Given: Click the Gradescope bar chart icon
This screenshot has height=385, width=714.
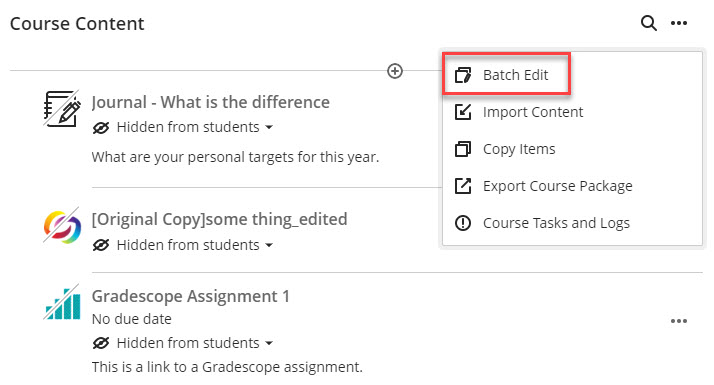Looking at the screenshot, I should tap(62, 303).
